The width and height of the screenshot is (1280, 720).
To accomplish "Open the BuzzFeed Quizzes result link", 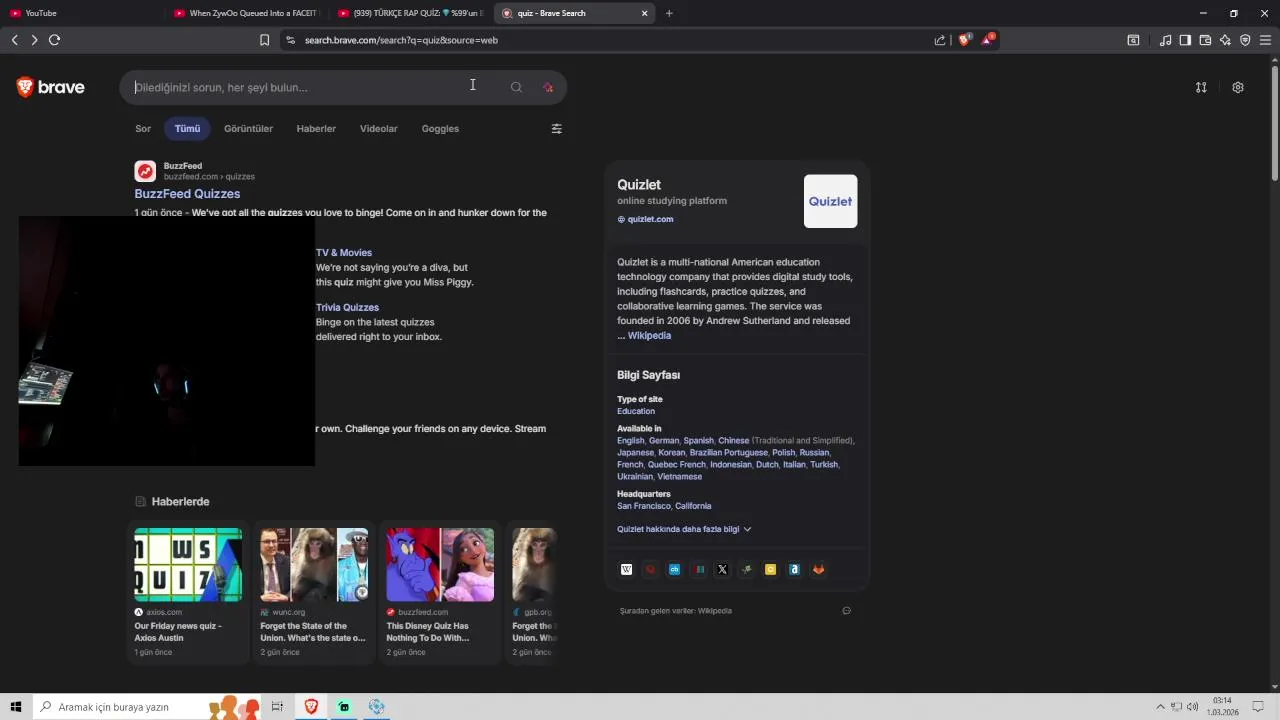I will click(x=187, y=194).
